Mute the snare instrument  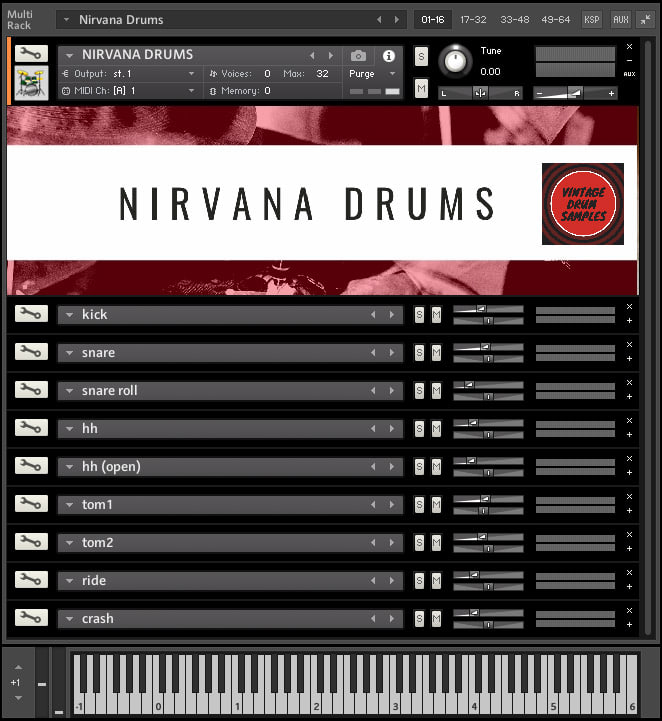pos(436,353)
